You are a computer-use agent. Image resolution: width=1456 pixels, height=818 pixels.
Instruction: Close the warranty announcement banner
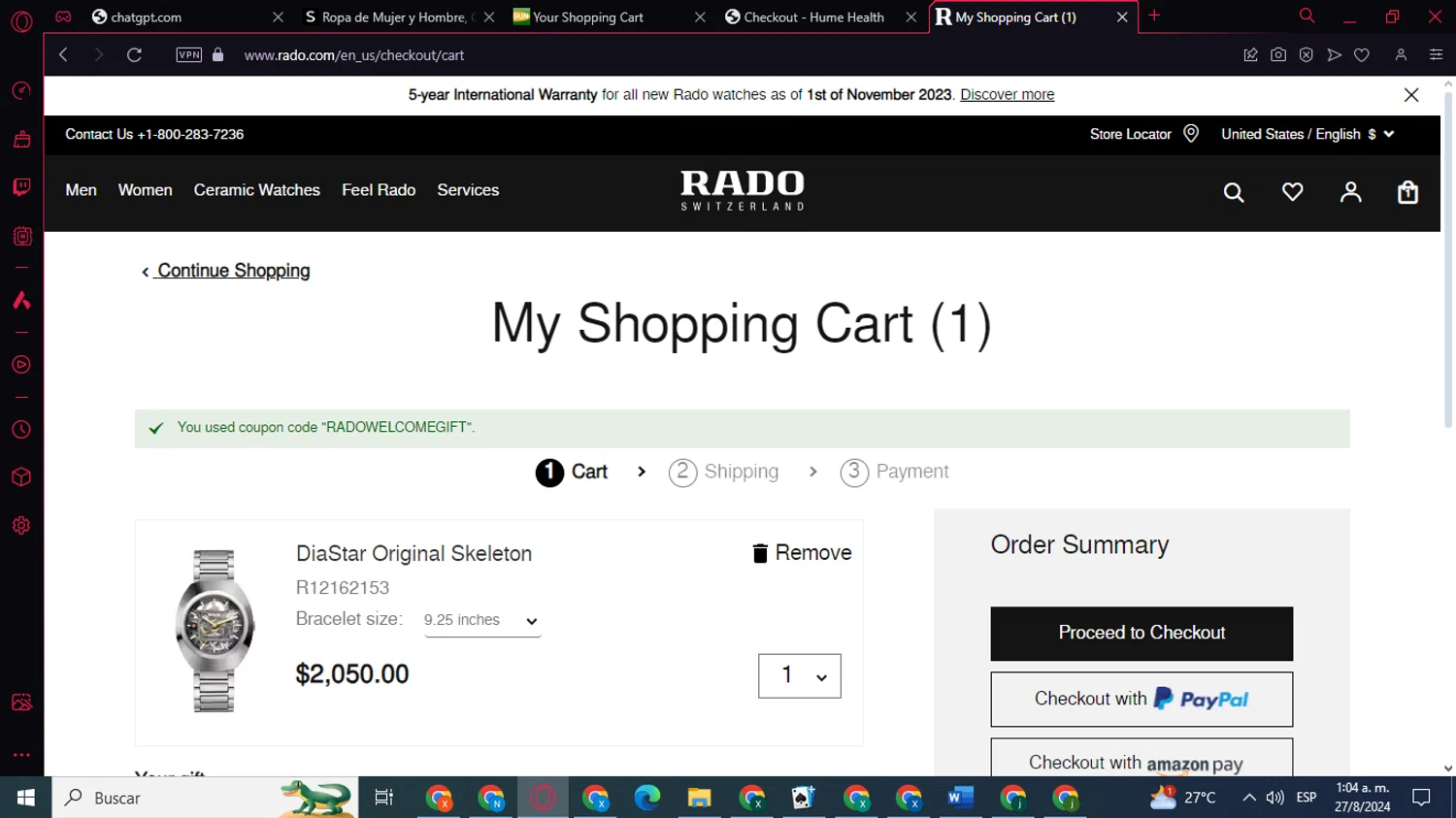(x=1411, y=94)
